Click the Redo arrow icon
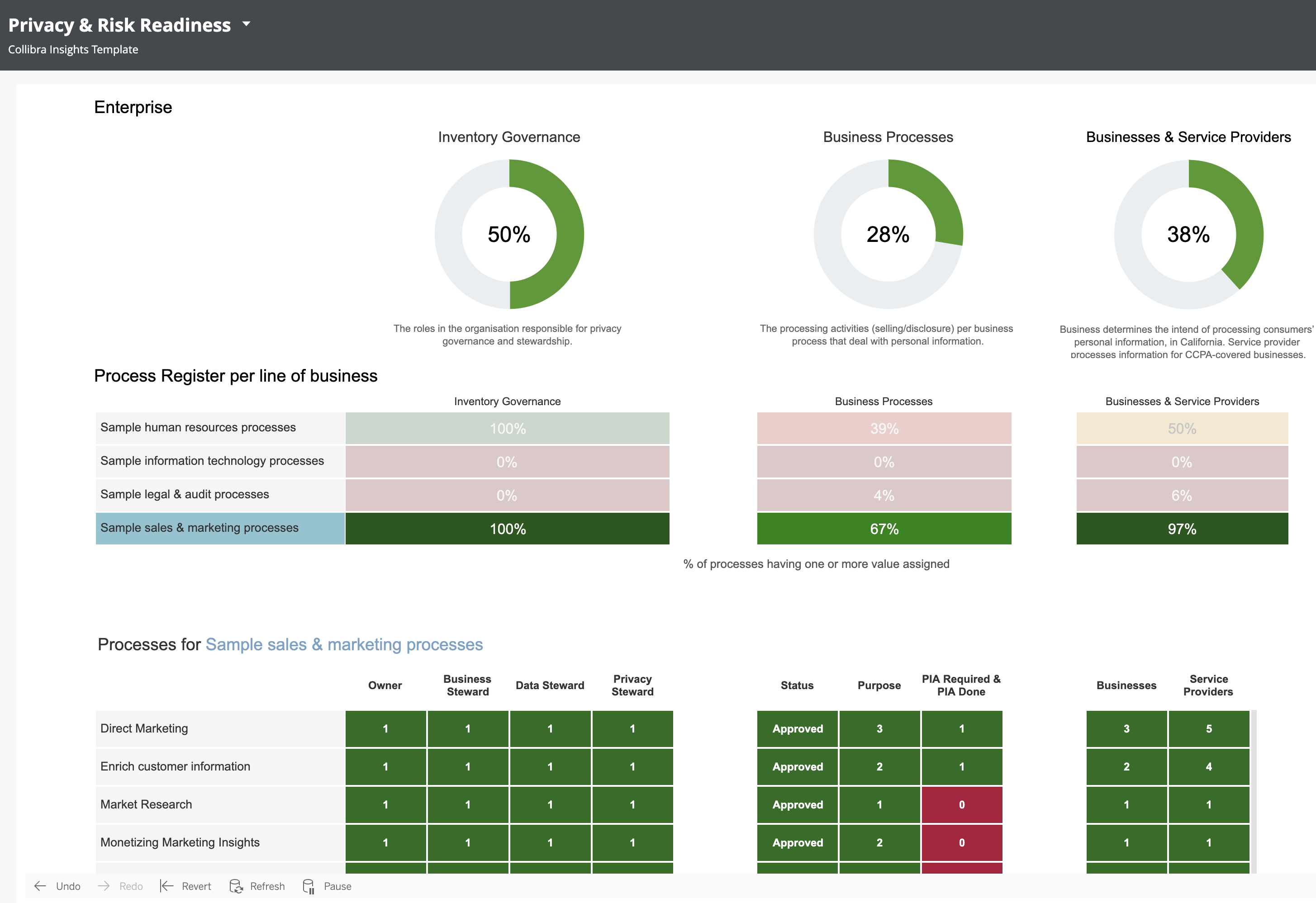This screenshot has height=903, width=1316. (x=104, y=886)
